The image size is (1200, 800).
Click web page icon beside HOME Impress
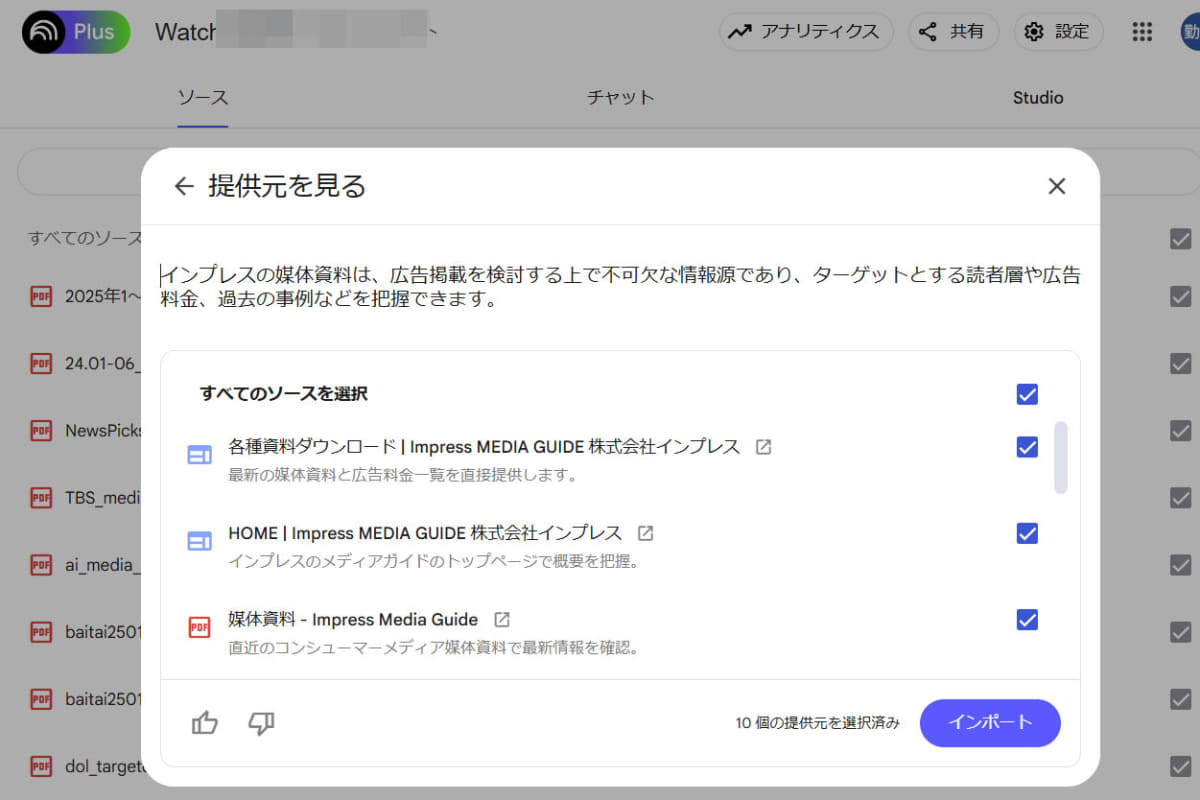click(x=200, y=541)
